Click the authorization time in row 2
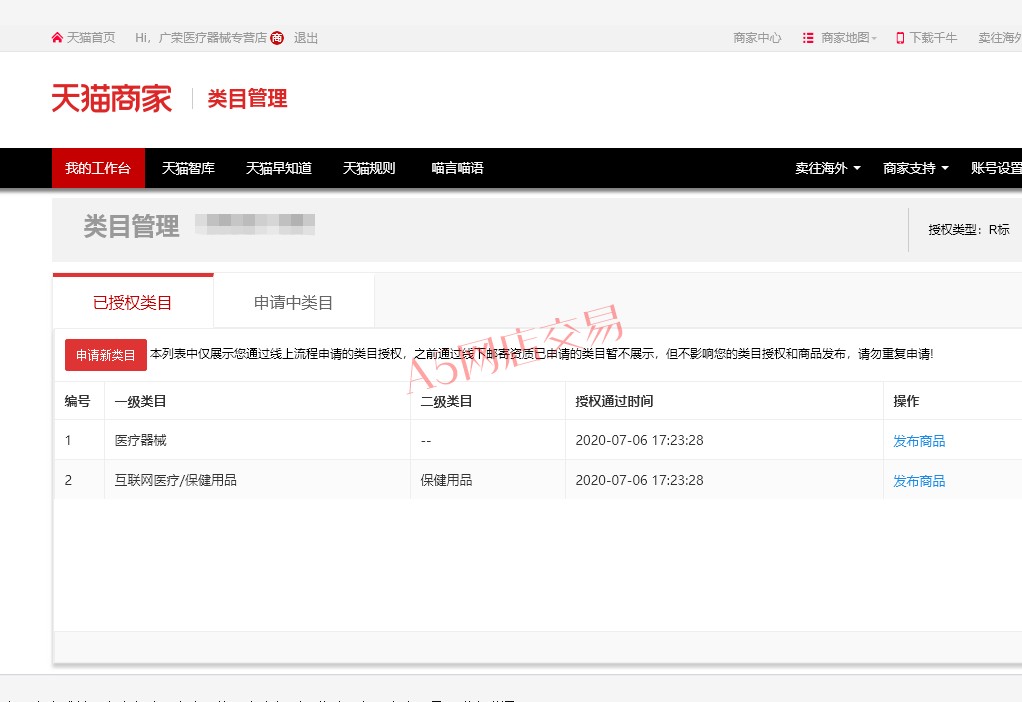Screen dimensions: 1022x702 639,480
